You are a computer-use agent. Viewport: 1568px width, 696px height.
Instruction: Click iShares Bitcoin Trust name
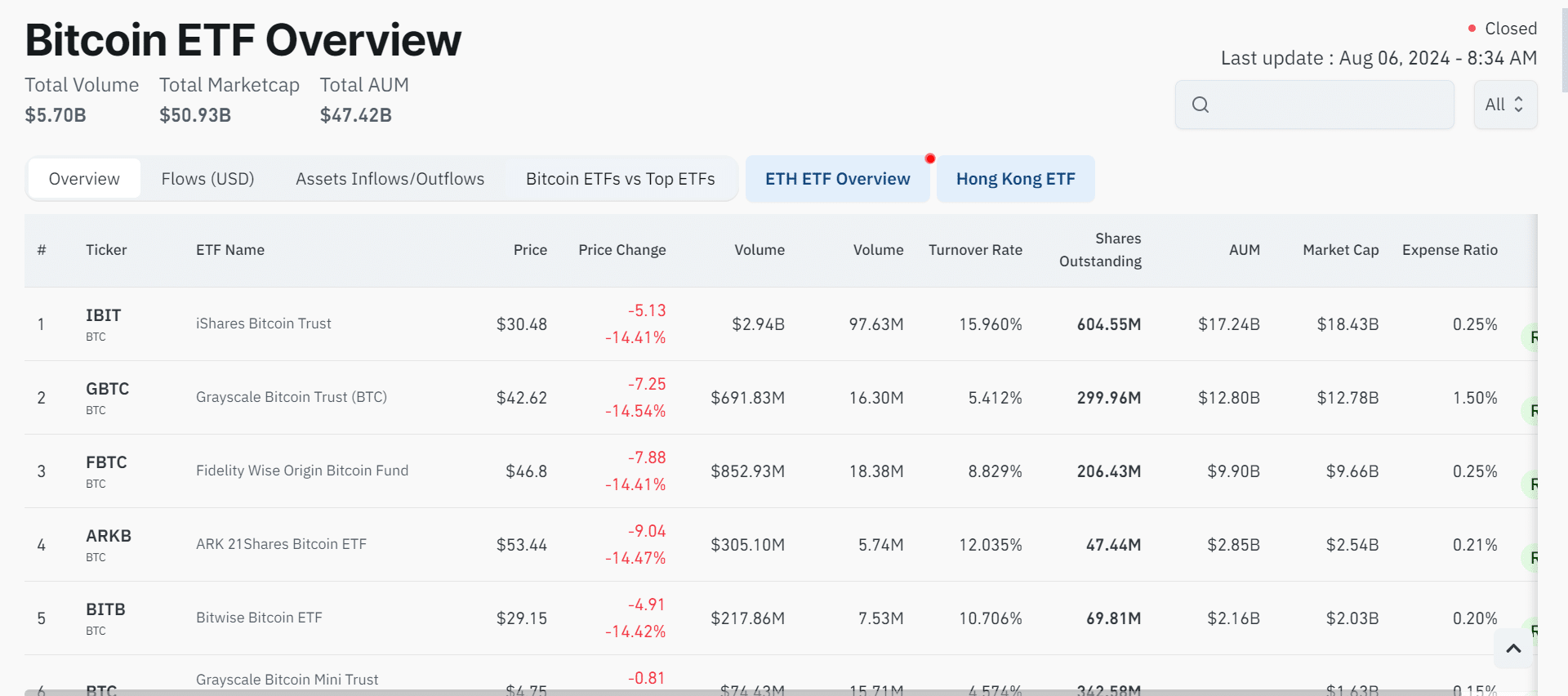tap(263, 323)
